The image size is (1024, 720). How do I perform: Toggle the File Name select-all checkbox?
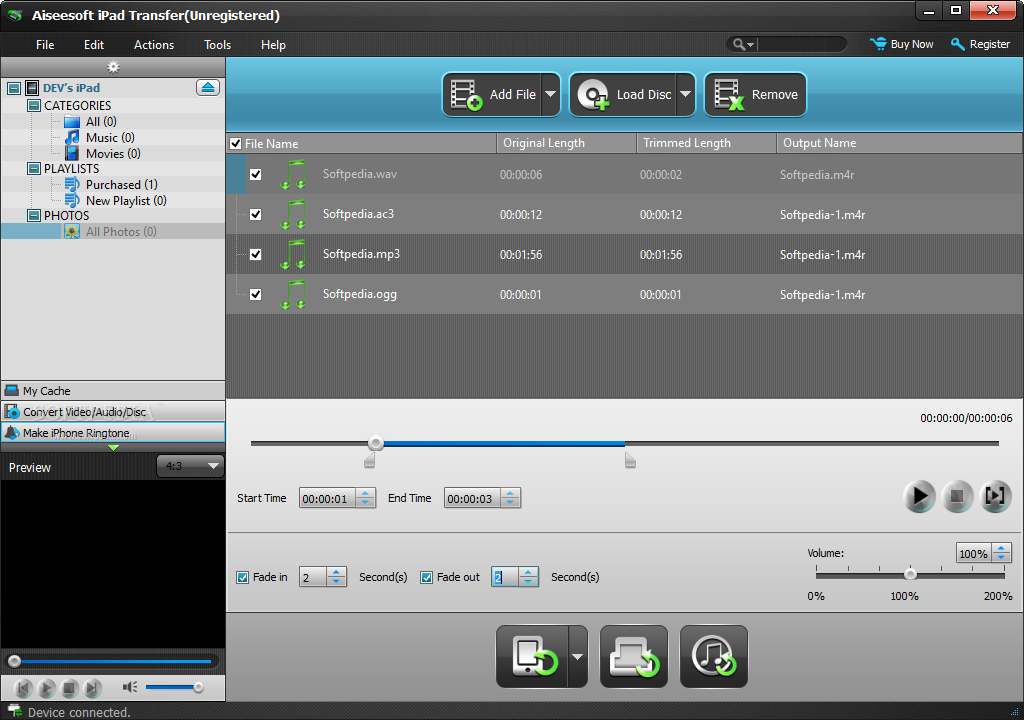pos(236,143)
